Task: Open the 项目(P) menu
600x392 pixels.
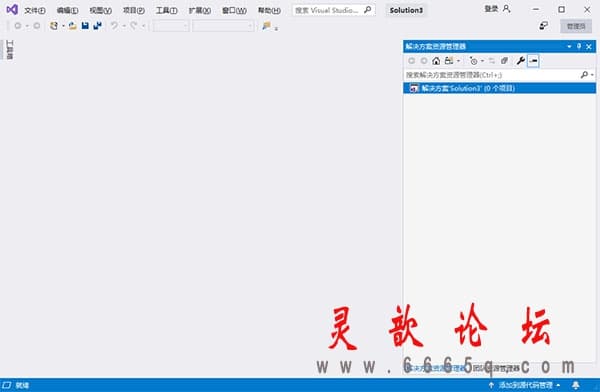Action: click(134, 10)
